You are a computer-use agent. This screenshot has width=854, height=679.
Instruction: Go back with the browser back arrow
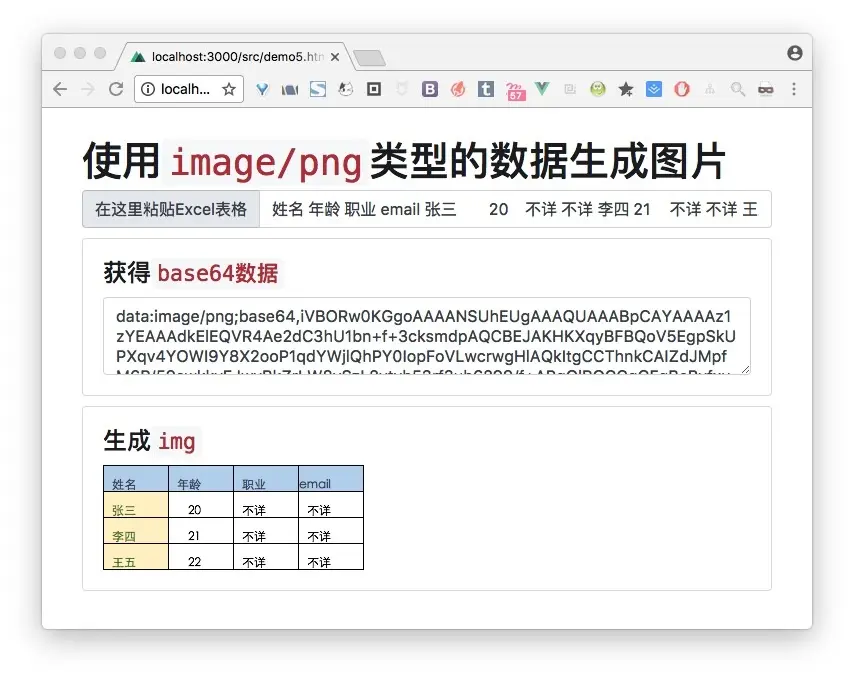coord(60,89)
